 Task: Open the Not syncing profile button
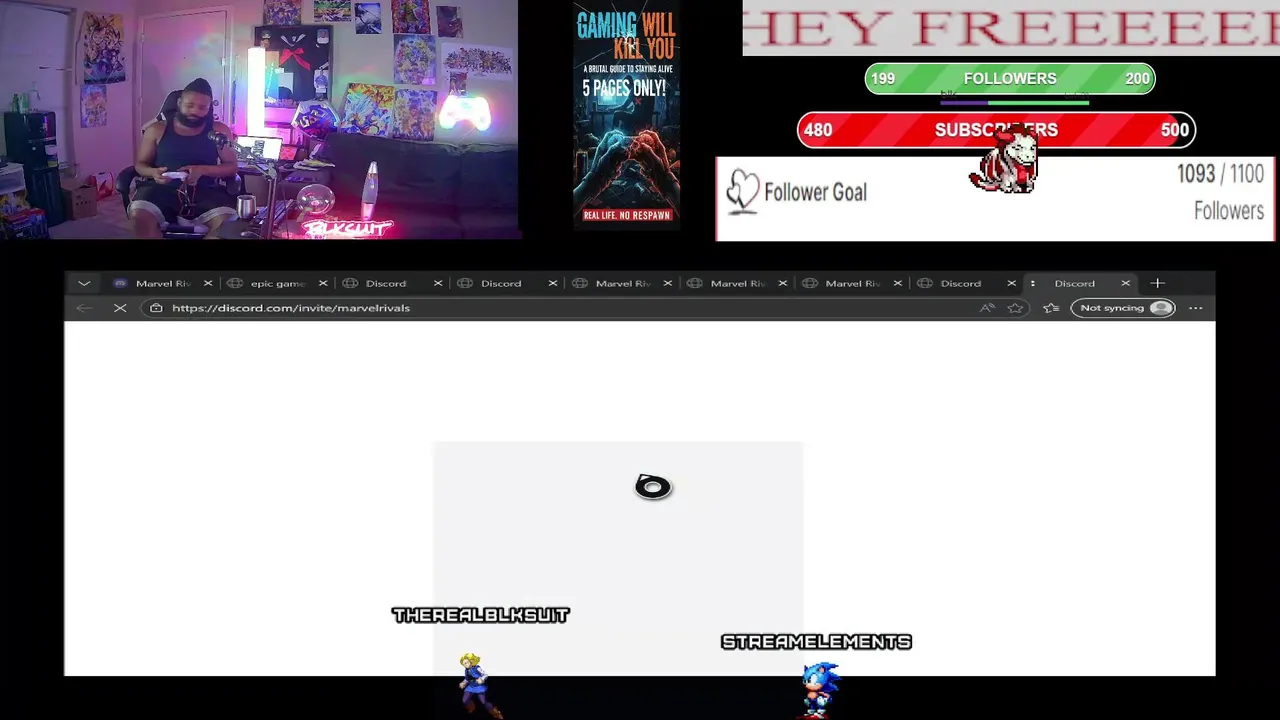[x=1123, y=308]
